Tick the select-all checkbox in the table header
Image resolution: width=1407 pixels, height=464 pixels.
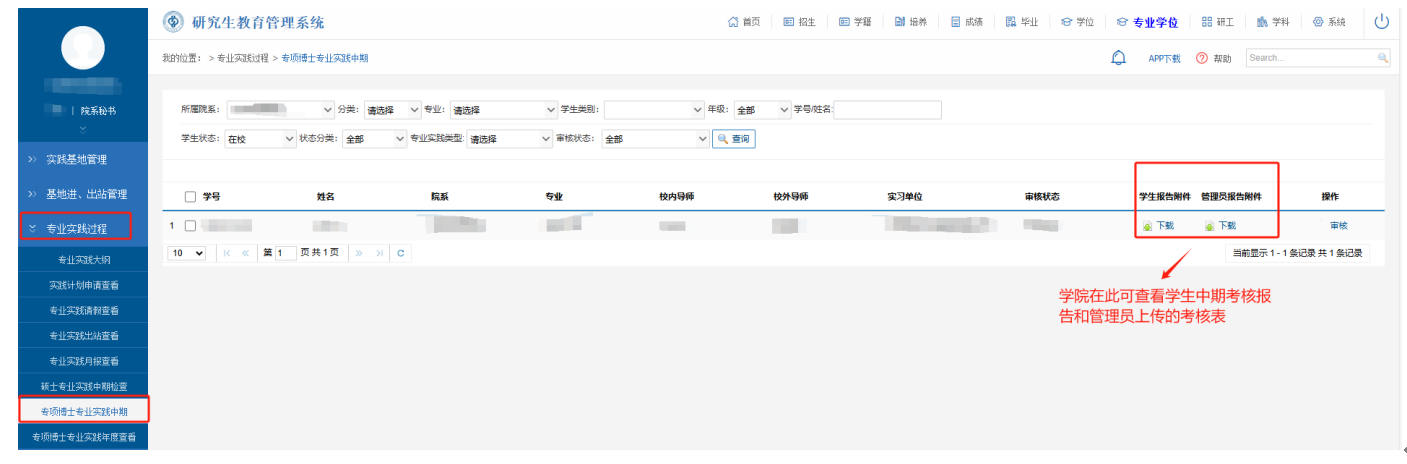click(190, 197)
